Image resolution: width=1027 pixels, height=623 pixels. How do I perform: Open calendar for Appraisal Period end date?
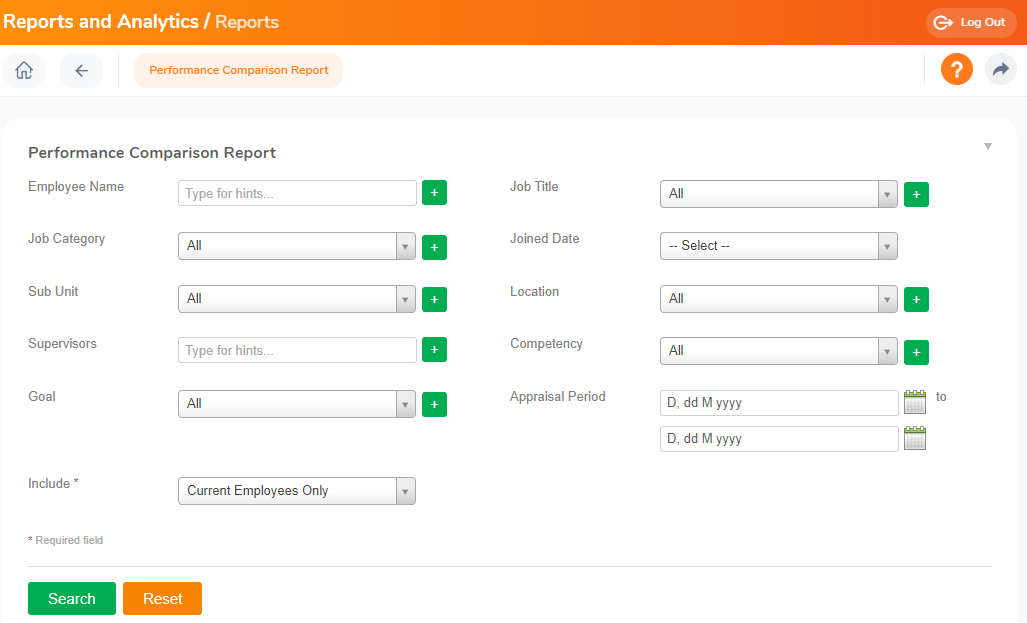click(x=915, y=438)
